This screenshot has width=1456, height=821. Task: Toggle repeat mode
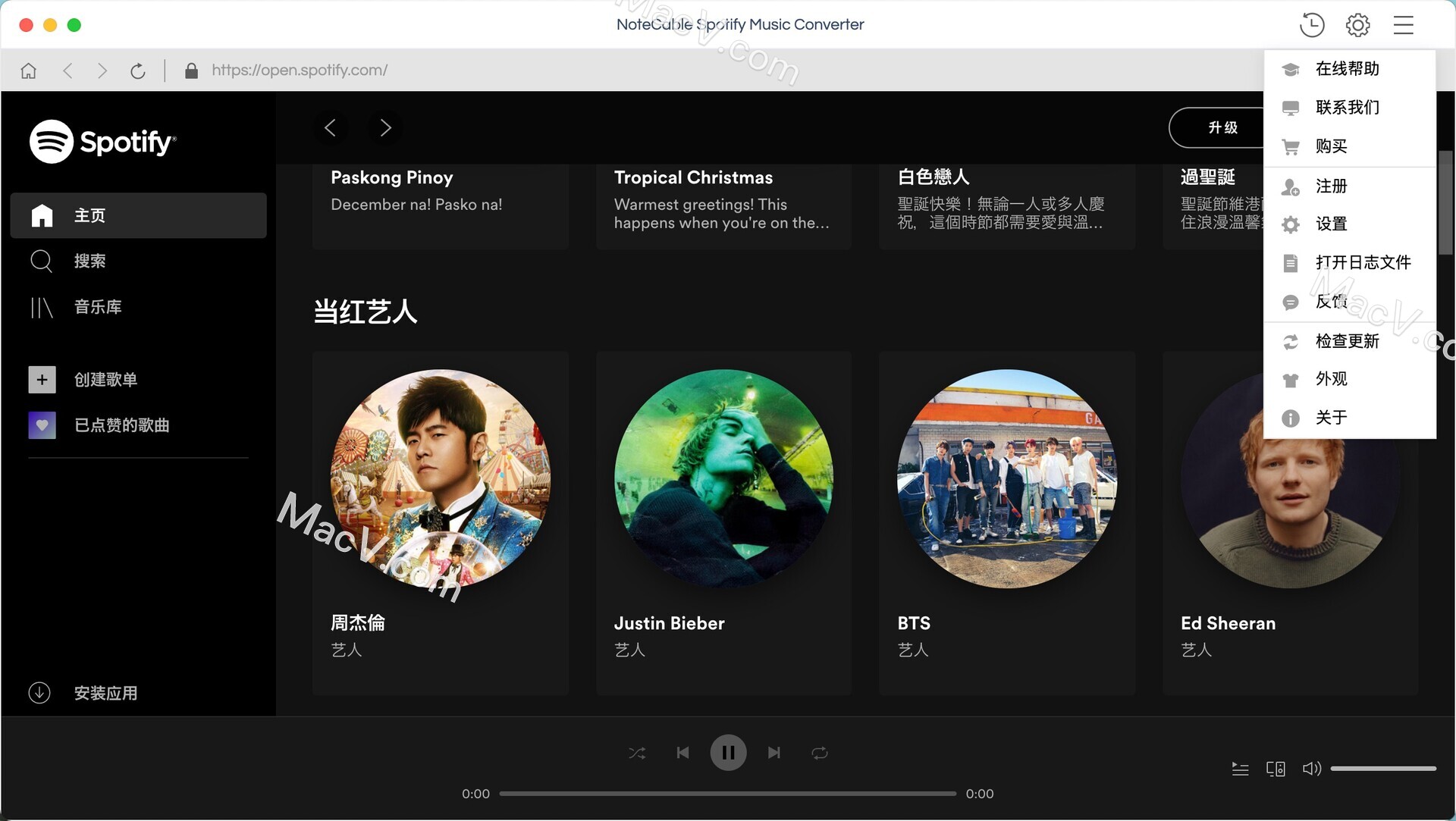(820, 753)
